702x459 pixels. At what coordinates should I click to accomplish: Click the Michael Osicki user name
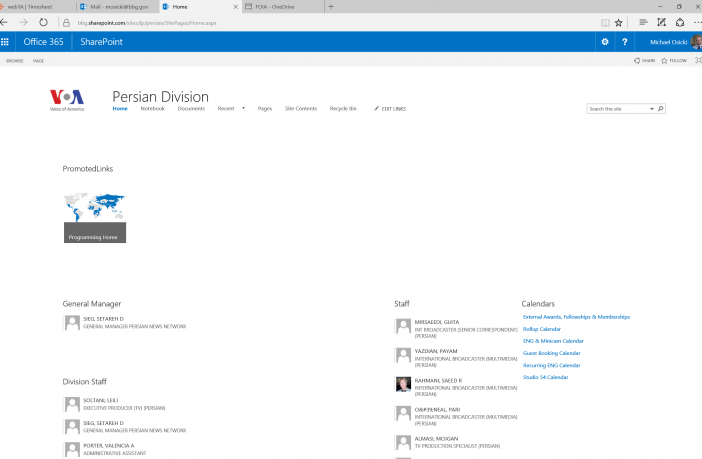coord(668,42)
